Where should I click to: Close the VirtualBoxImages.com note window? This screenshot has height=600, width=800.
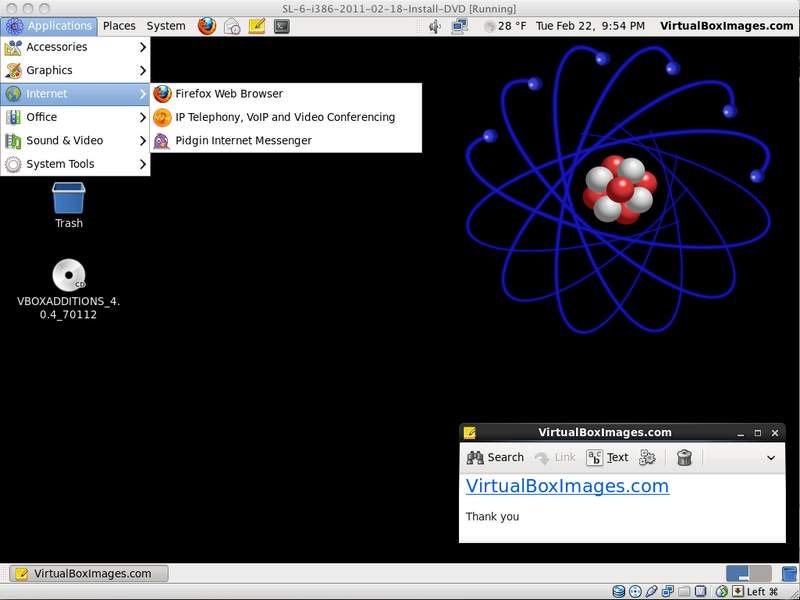pyautogui.click(x=775, y=433)
